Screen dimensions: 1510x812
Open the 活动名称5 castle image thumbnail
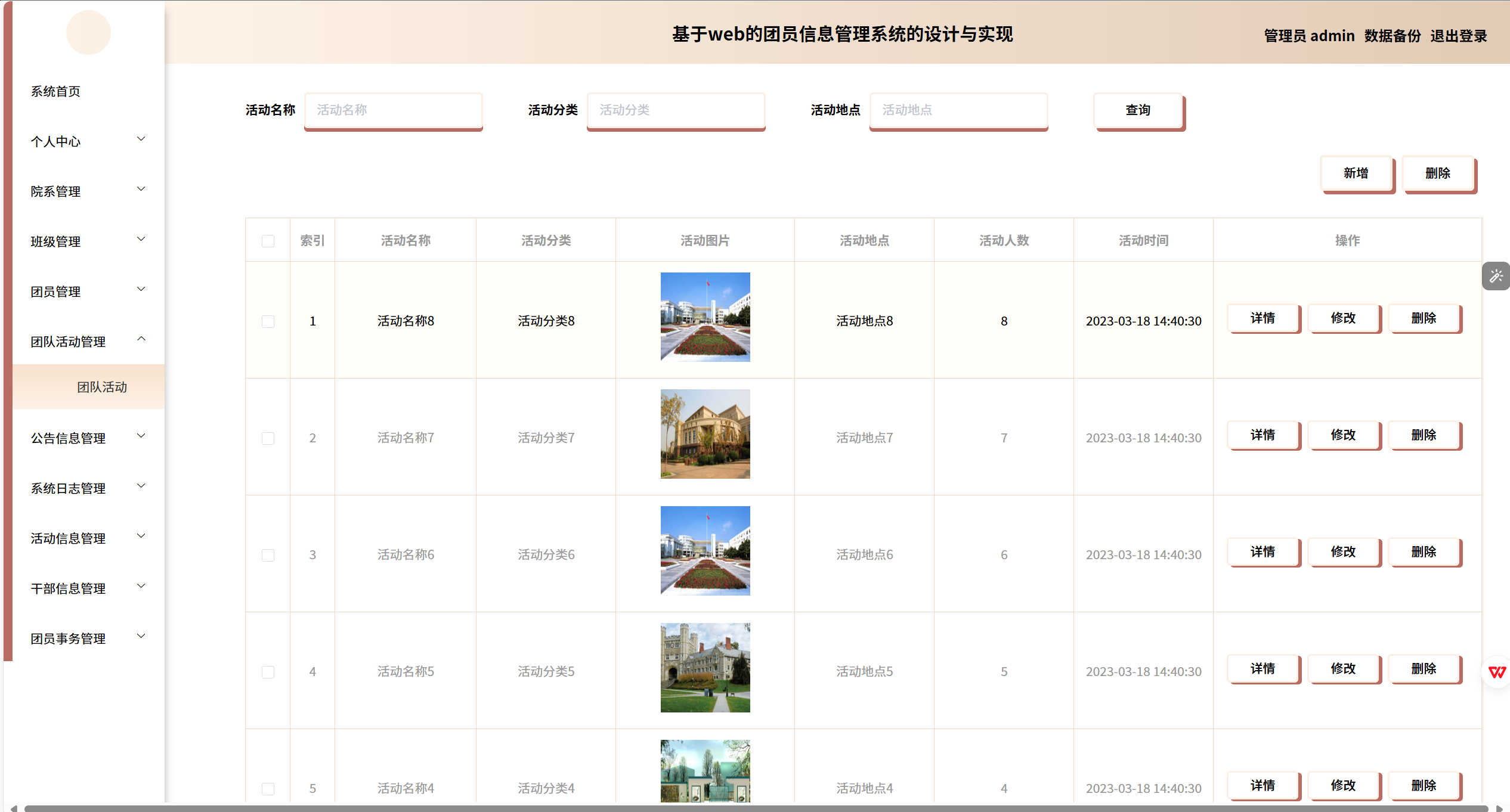(x=705, y=667)
